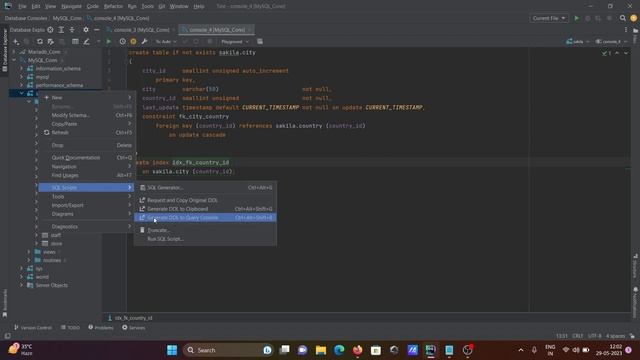Refresh the database explorer via toolbar icon
This screenshot has width=640, height=360.
coord(40,42)
